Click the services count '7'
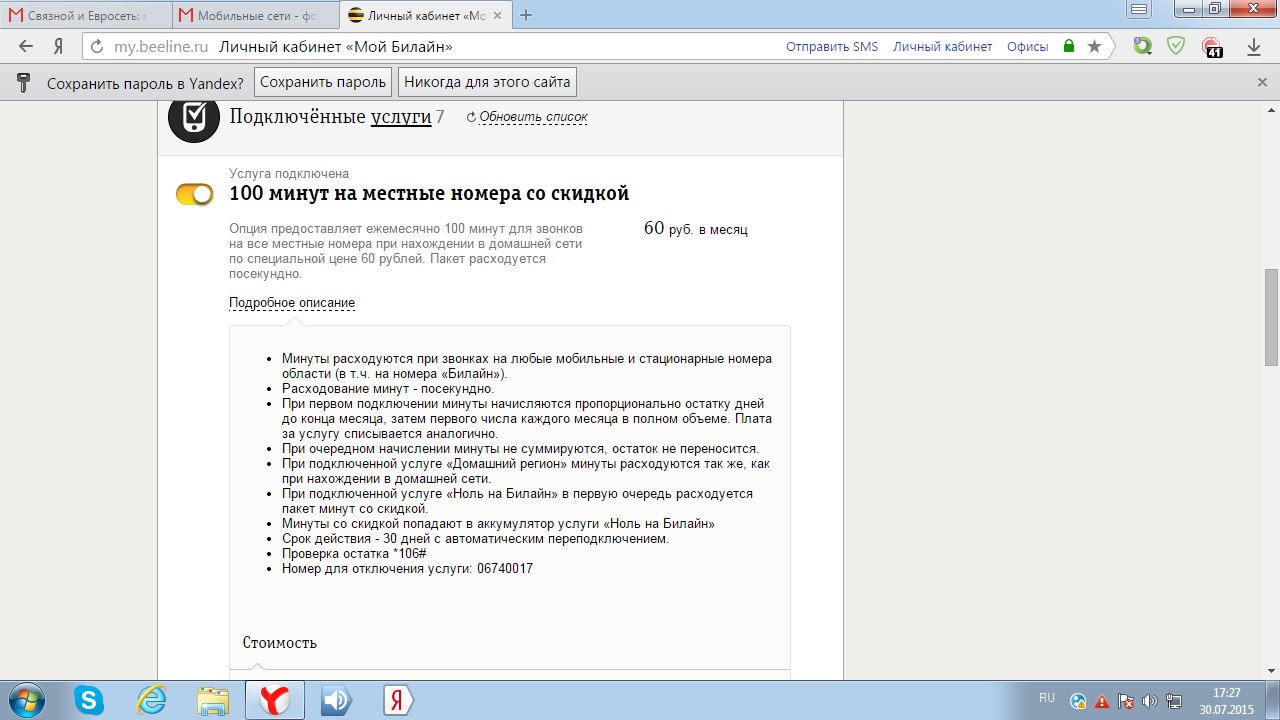Screen dimensions: 1280x720 [x=440, y=117]
